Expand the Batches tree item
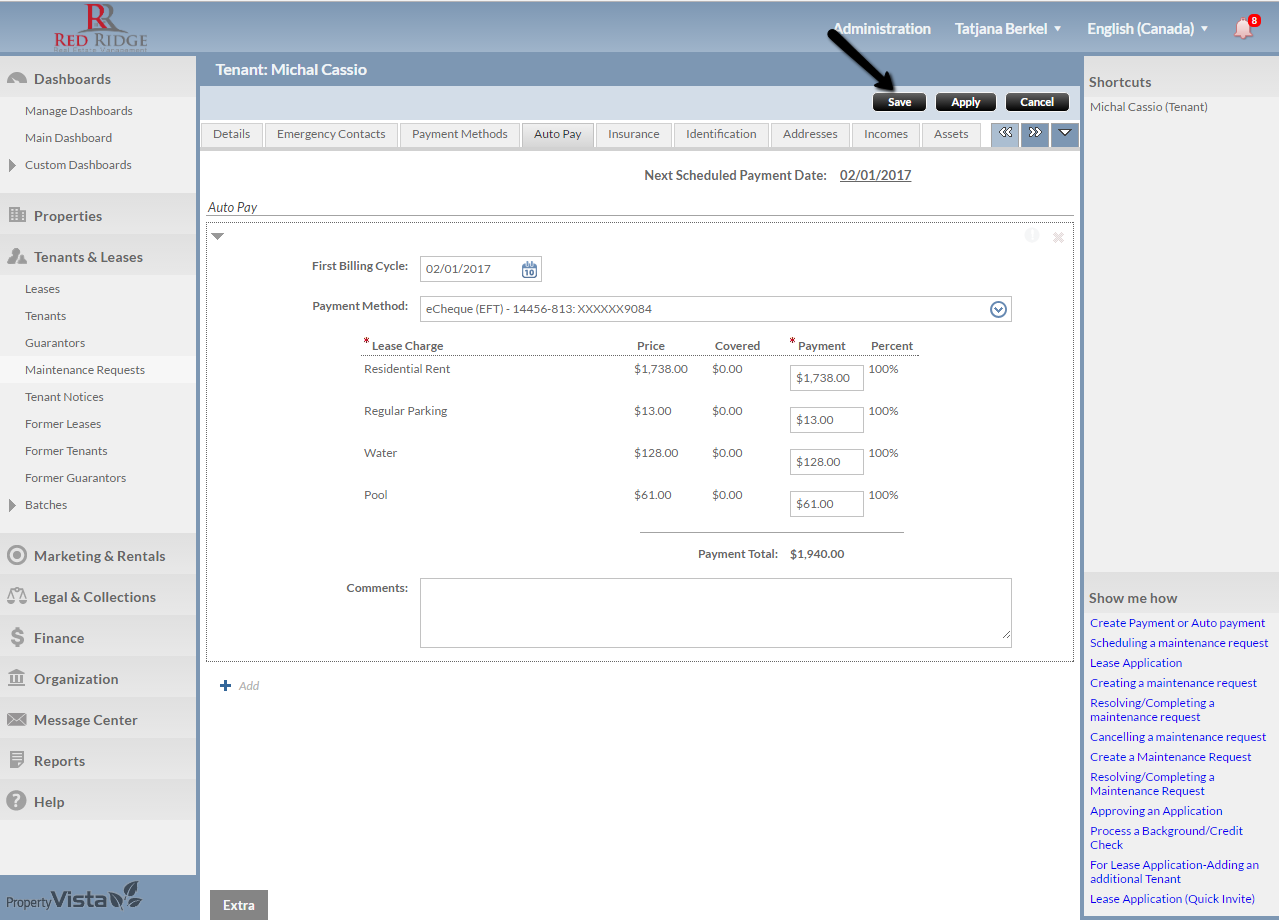Viewport: 1279px width, 920px height. [x=12, y=505]
